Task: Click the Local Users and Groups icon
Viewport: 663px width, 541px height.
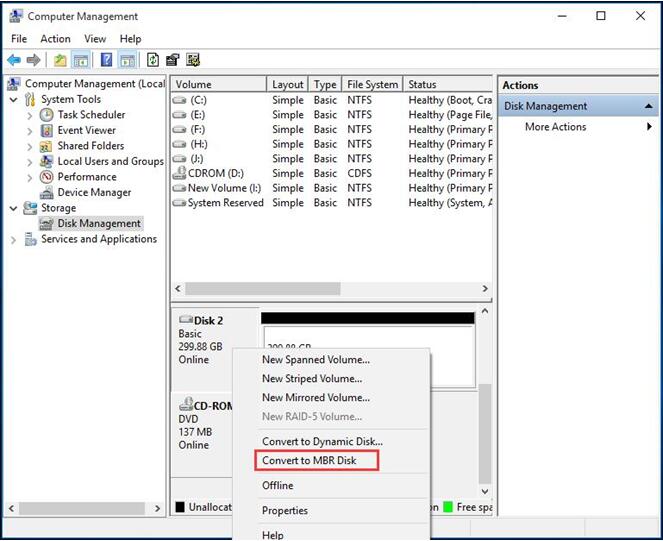Action: tap(46, 161)
